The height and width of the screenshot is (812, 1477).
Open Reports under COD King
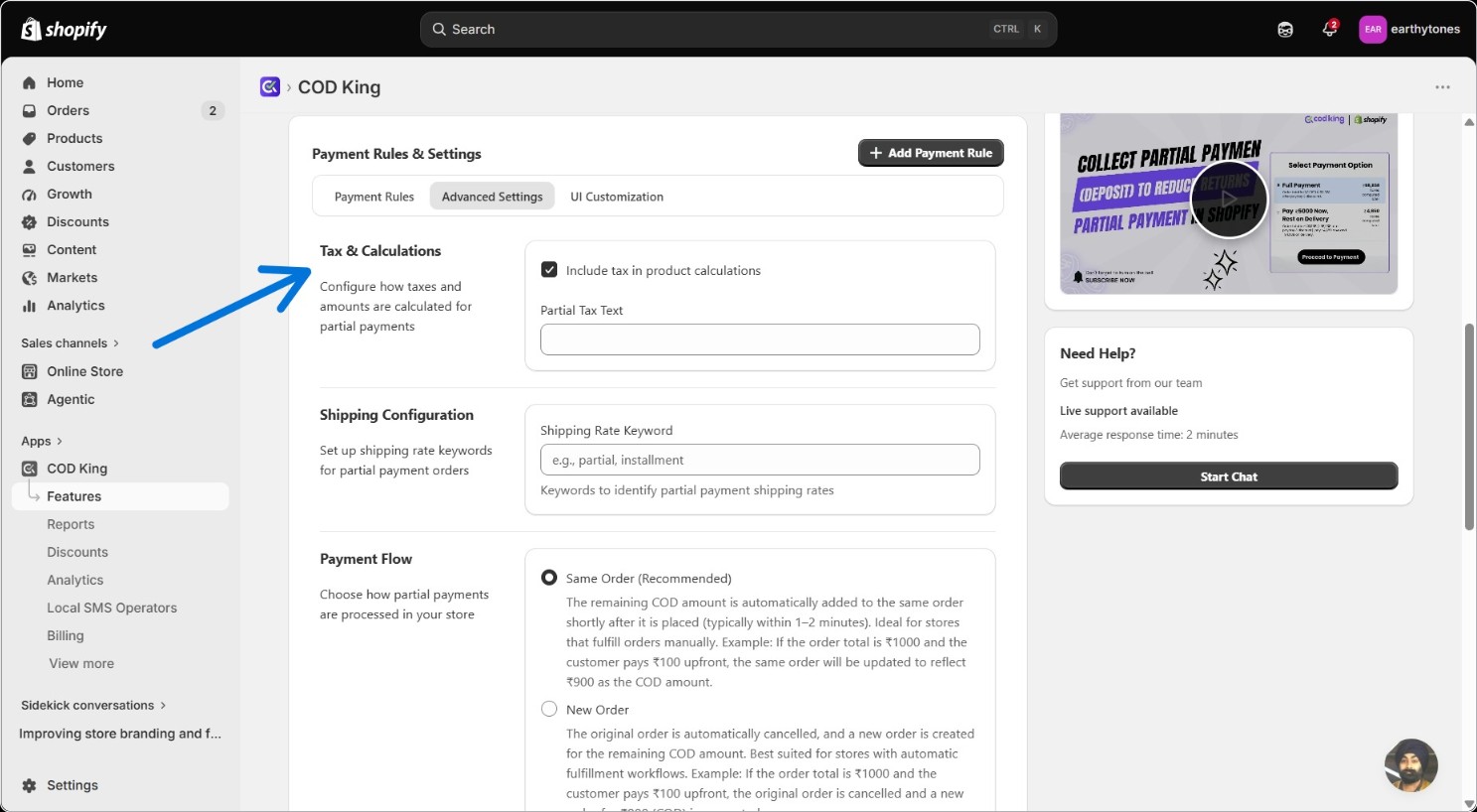coord(71,524)
